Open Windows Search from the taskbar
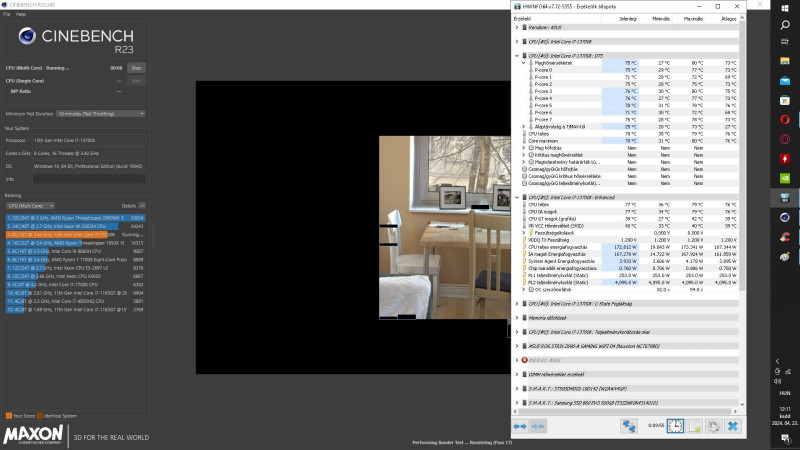Screen dimensions: 800x450 pos(785,24)
